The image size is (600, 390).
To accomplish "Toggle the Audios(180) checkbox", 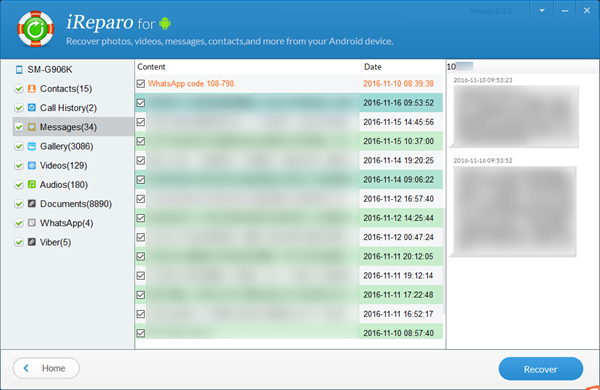I will pos(19,184).
